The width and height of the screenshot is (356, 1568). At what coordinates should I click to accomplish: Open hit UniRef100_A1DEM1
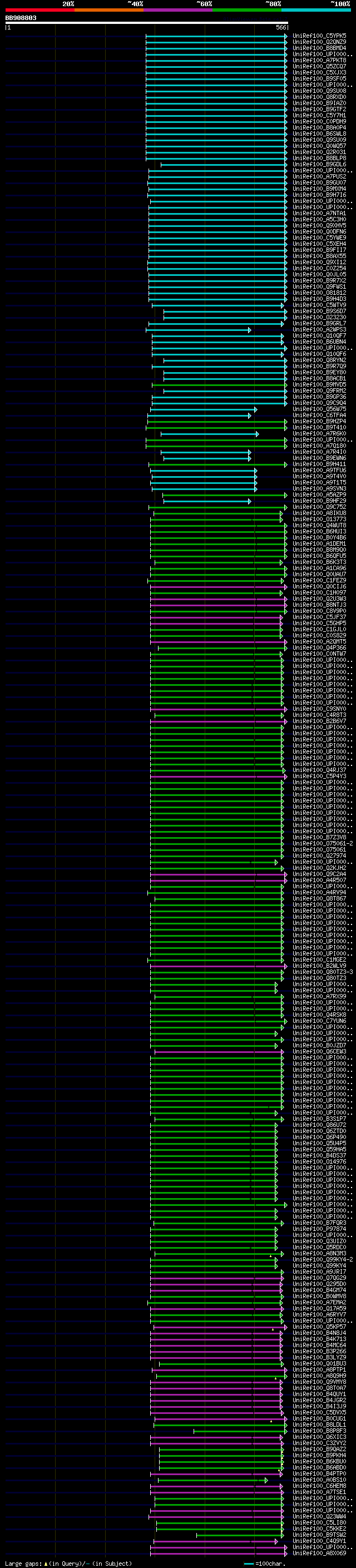pos(319,544)
